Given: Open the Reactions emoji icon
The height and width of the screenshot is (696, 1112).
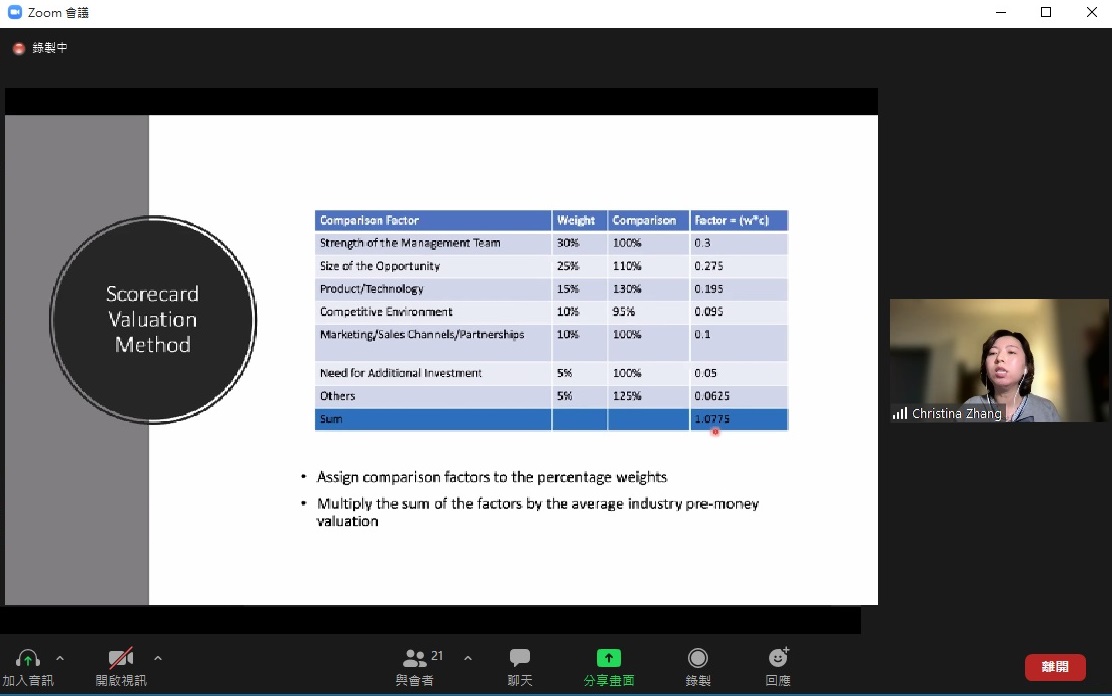Looking at the screenshot, I should tap(778, 658).
